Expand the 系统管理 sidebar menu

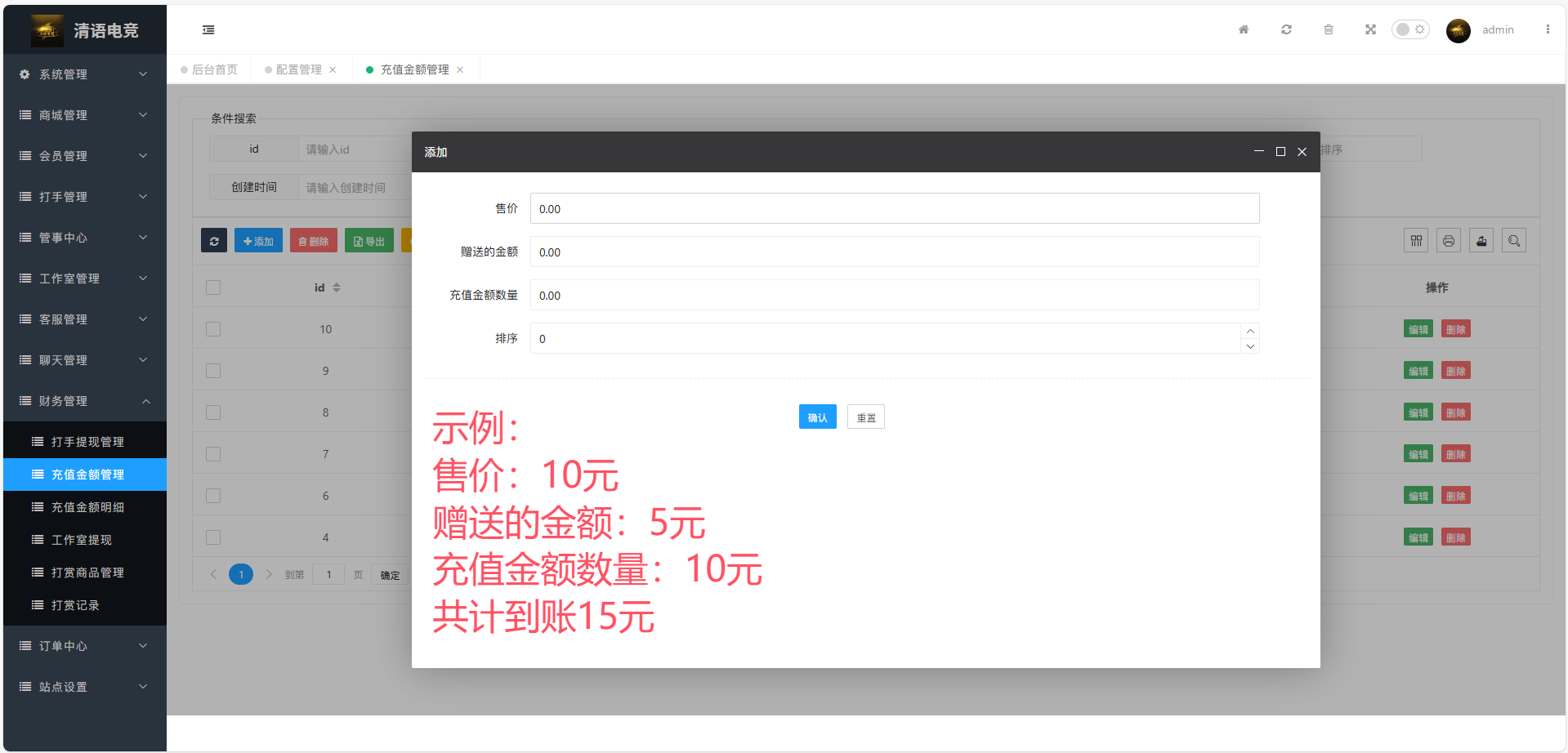click(83, 74)
